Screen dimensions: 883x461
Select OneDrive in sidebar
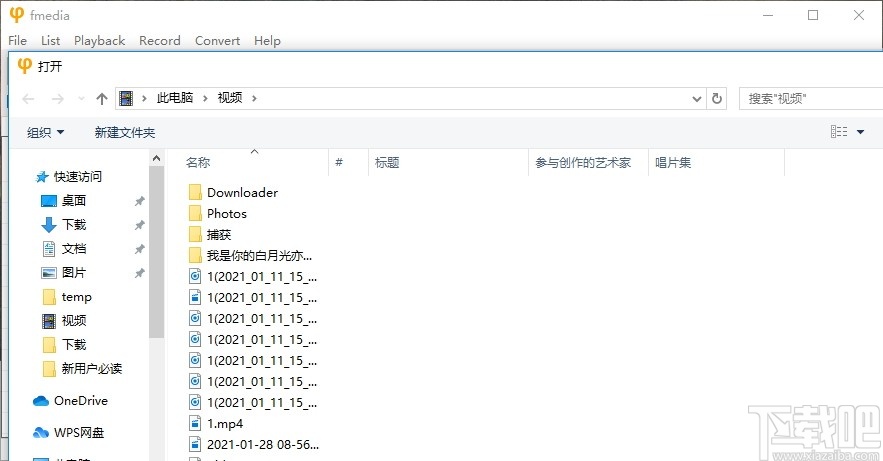pos(81,401)
